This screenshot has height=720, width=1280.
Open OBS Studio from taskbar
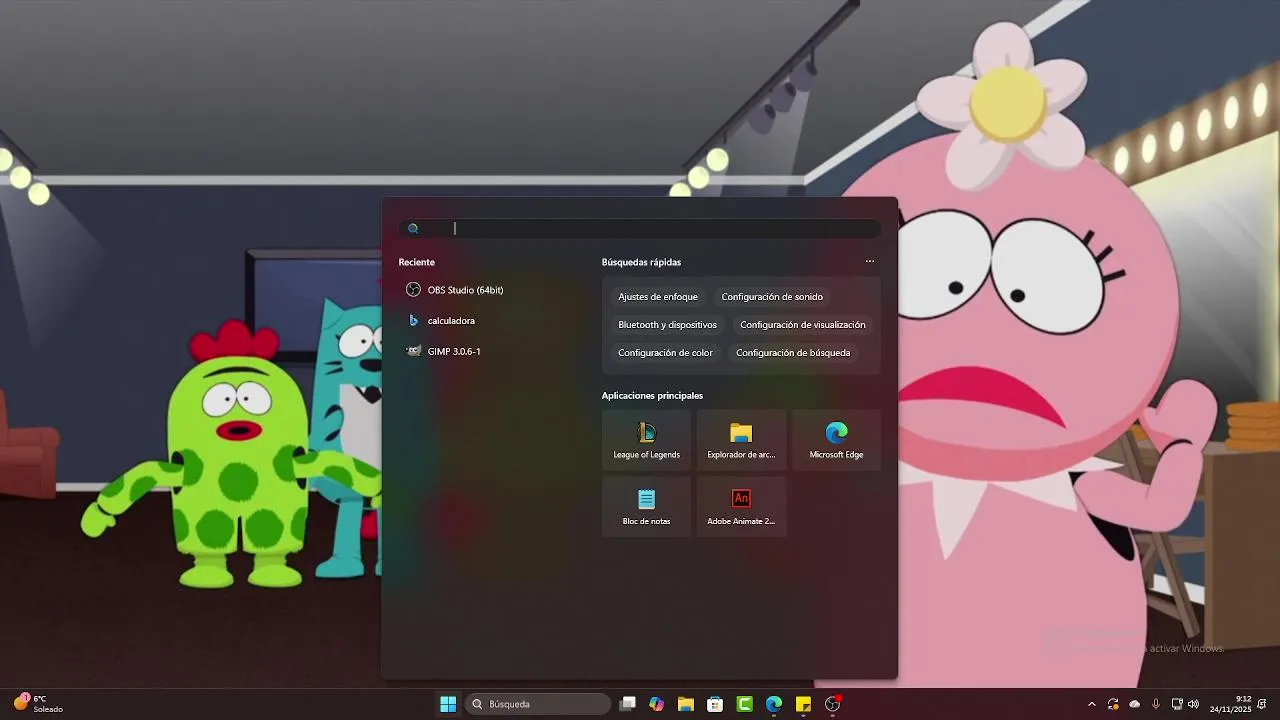pos(832,704)
